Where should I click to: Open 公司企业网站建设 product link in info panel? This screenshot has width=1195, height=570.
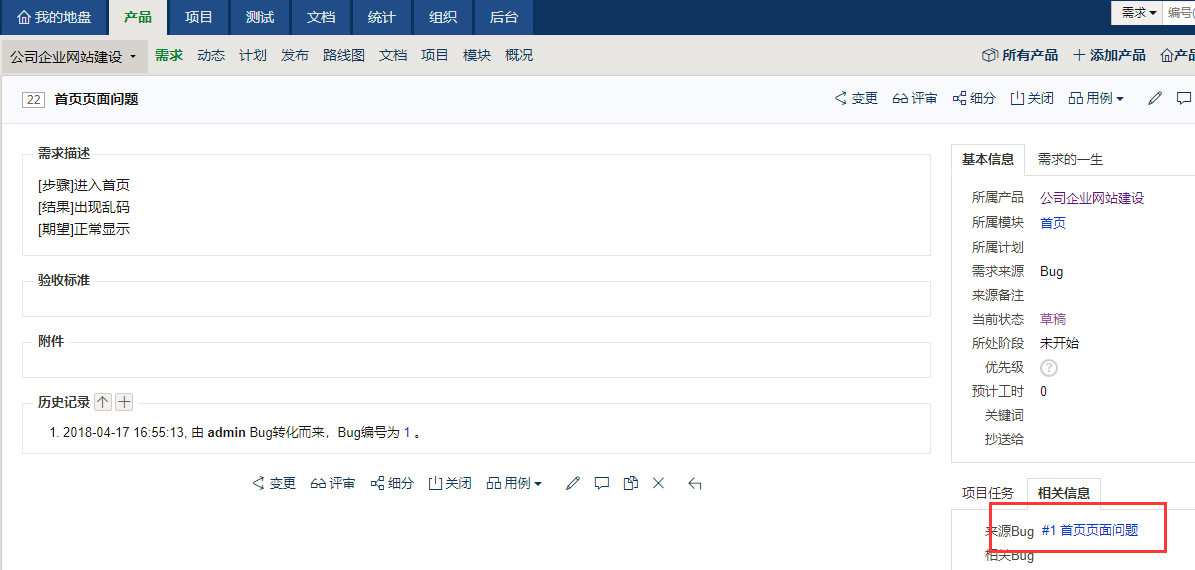click(1092, 198)
